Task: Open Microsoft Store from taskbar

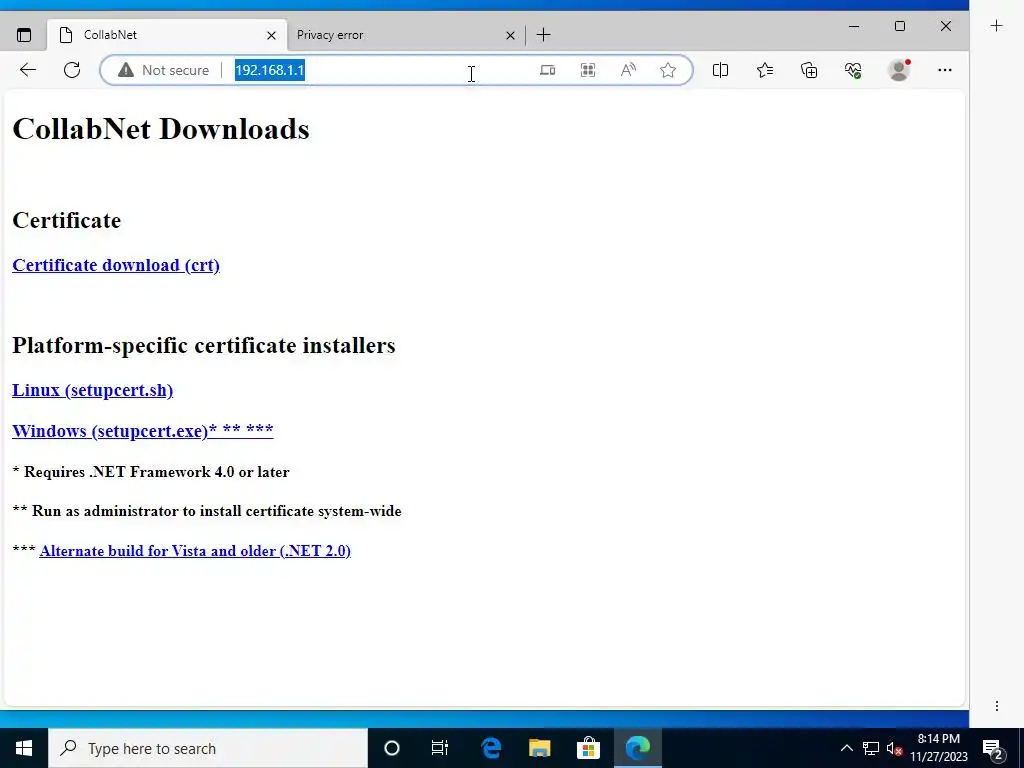Action: pos(588,748)
